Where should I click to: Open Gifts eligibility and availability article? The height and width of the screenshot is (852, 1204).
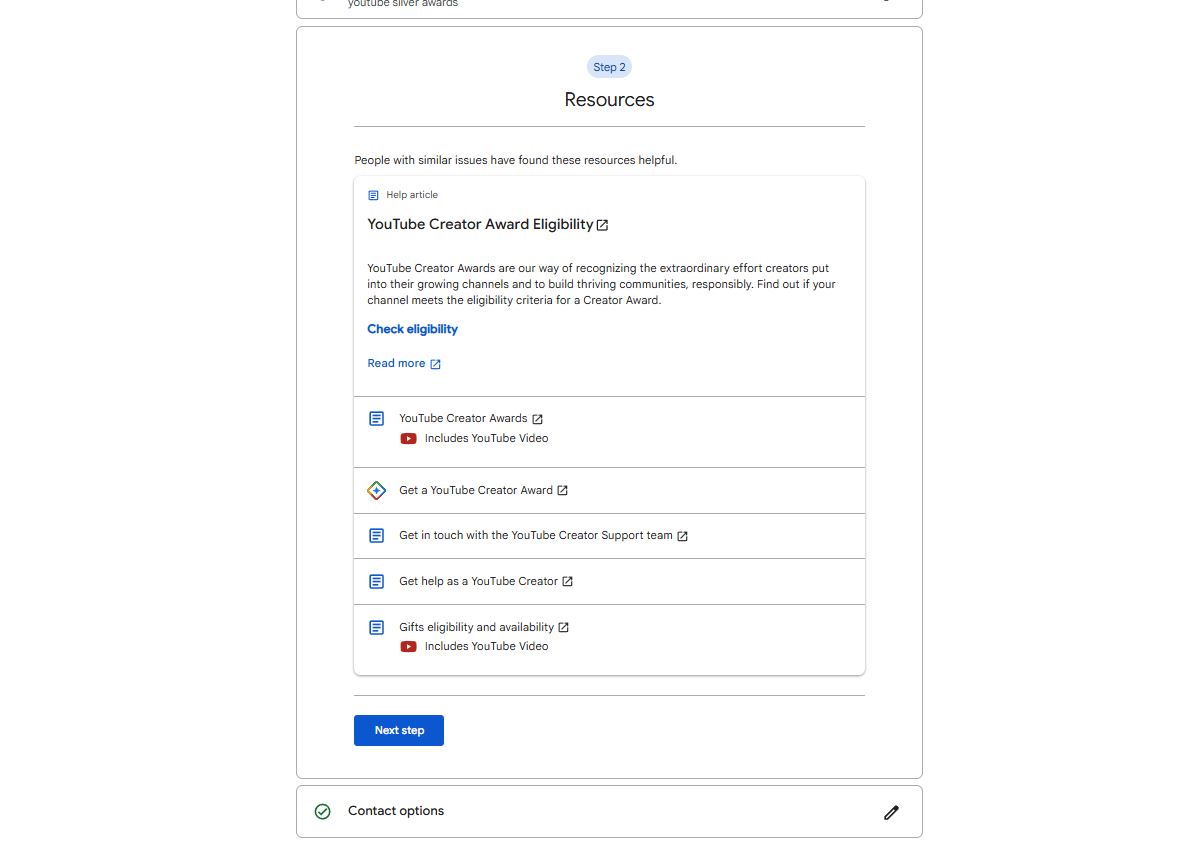point(476,627)
